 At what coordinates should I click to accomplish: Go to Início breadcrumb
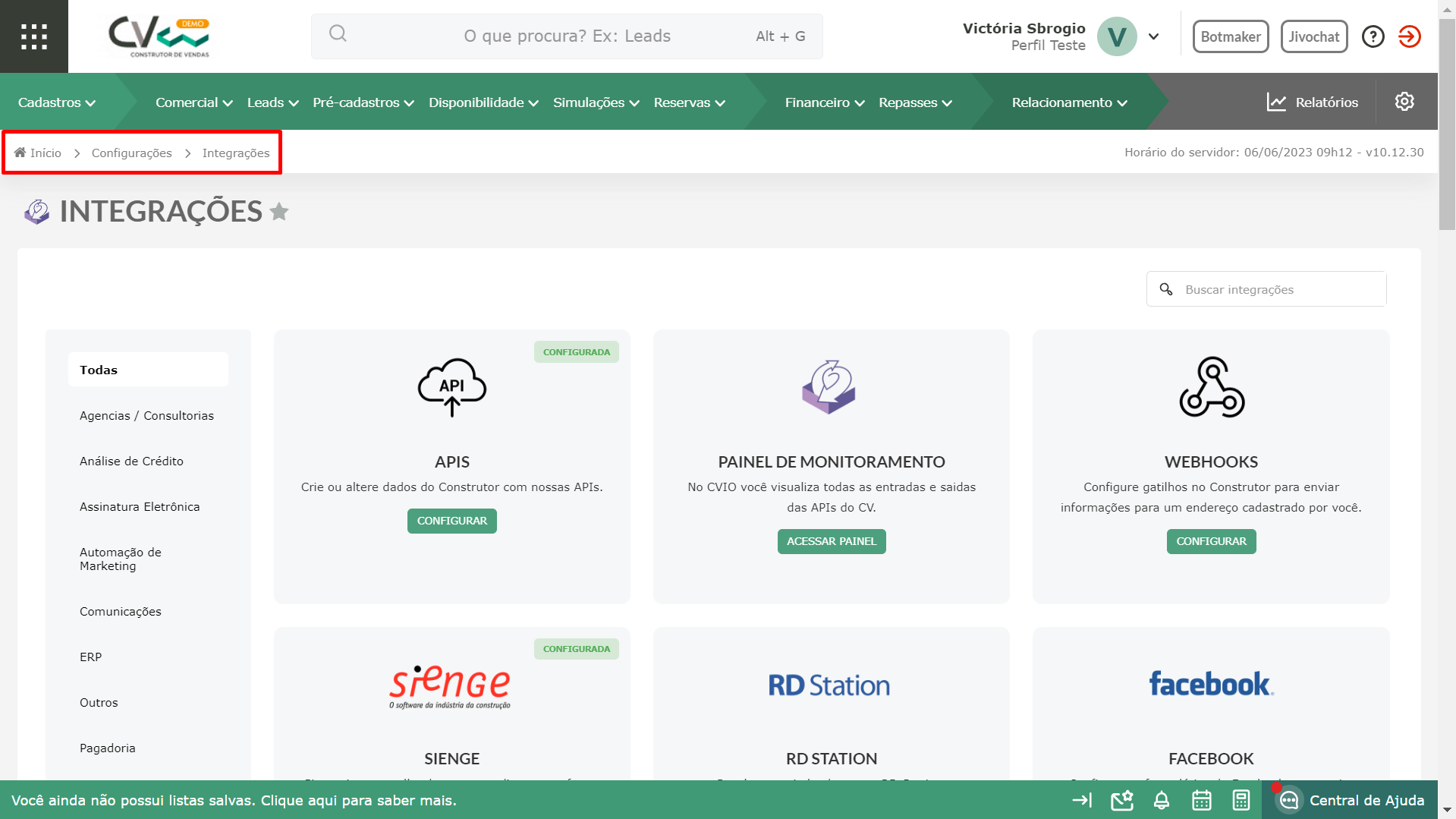coord(38,153)
